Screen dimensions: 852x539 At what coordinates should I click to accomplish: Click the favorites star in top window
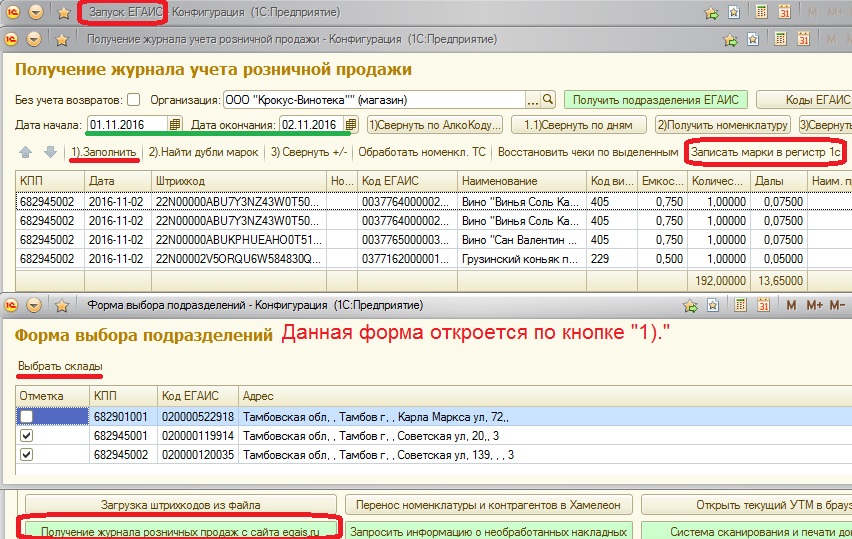pos(64,13)
